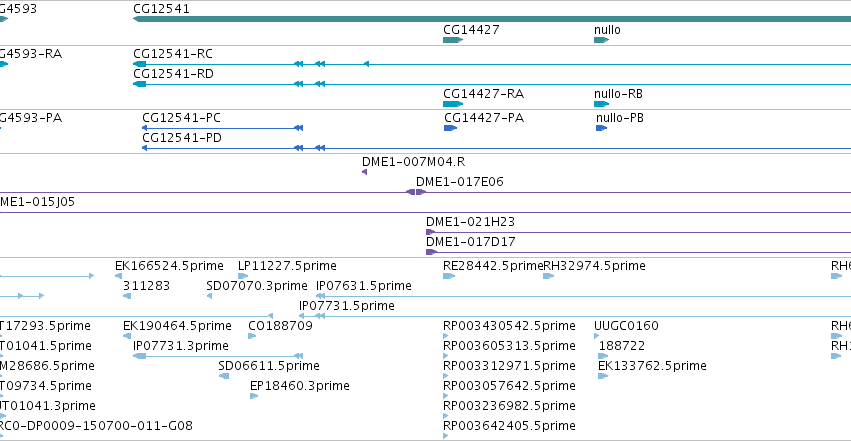Select the T01041.5prime EST label
The height and width of the screenshot is (441, 851).
pos(46,346)
